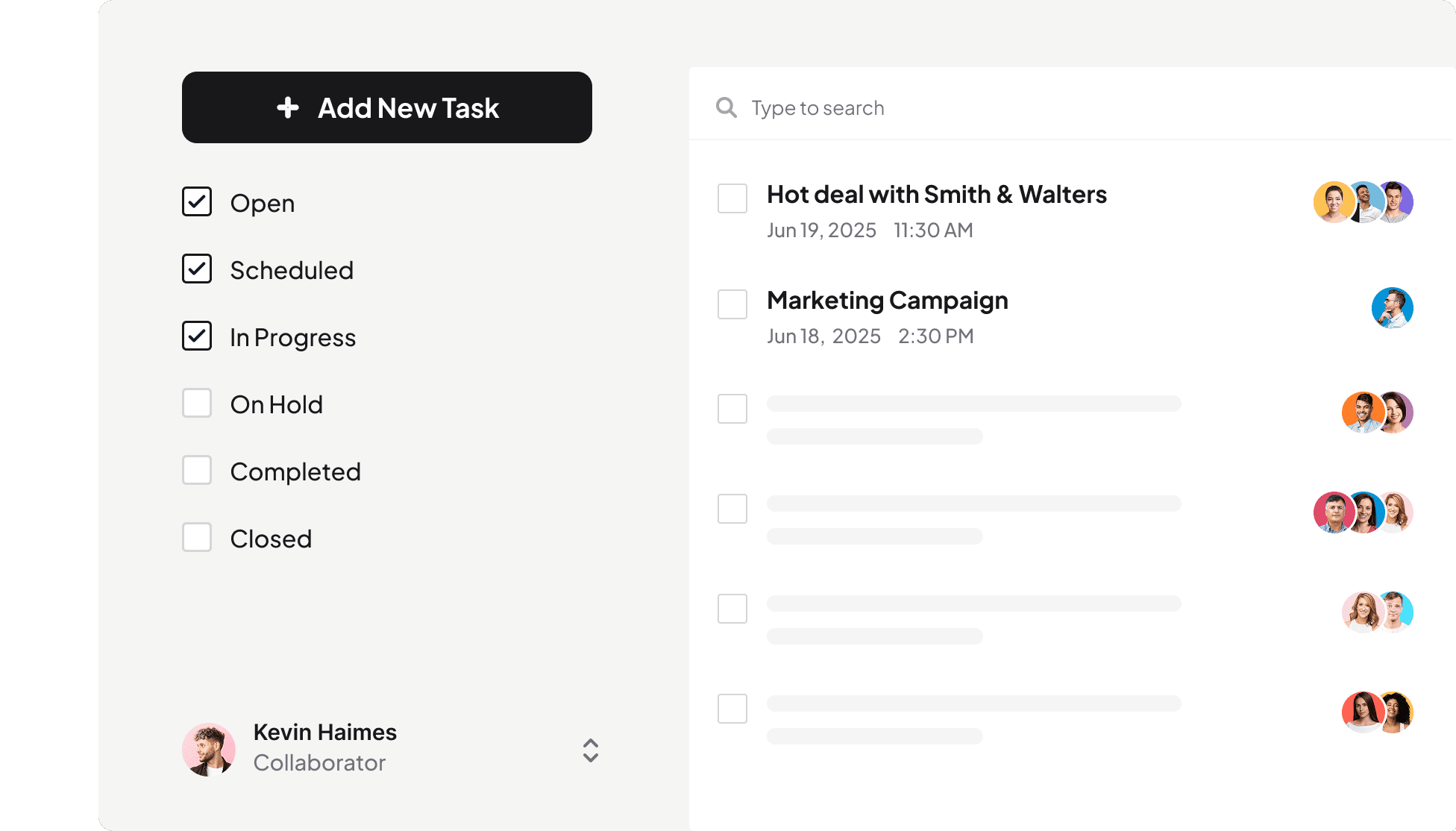Open the Hot deal with Smith & Walters task
Image resolution: width=1456 pixels, height=831 pixels.
936,195
